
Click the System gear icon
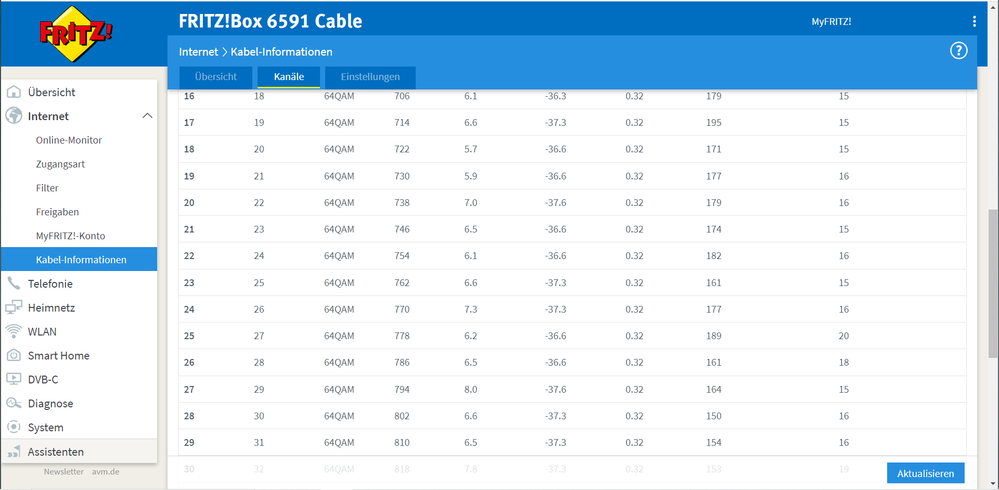coord(14,428)
